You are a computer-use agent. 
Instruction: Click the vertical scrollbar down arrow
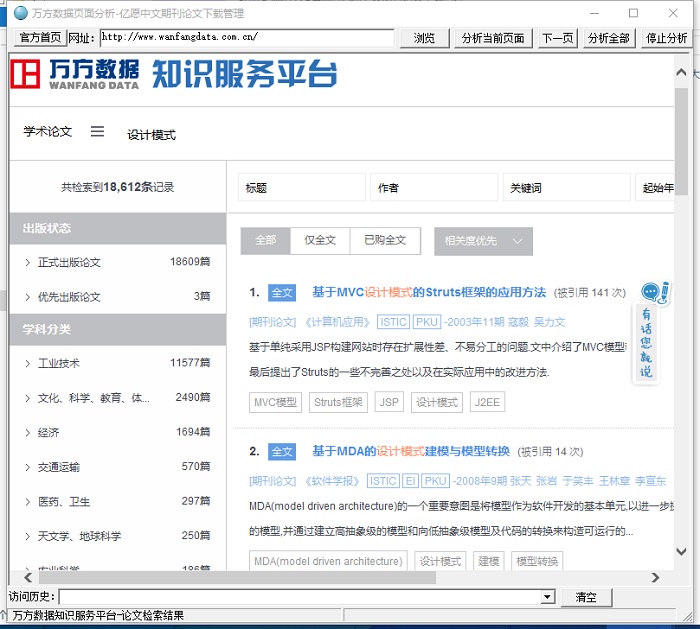click(681, 551)
